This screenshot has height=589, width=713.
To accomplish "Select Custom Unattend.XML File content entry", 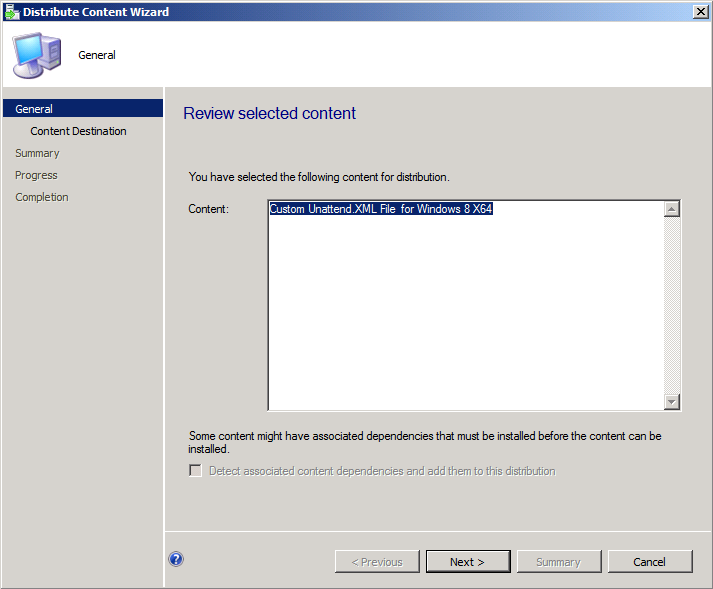I will click(381, 209).
